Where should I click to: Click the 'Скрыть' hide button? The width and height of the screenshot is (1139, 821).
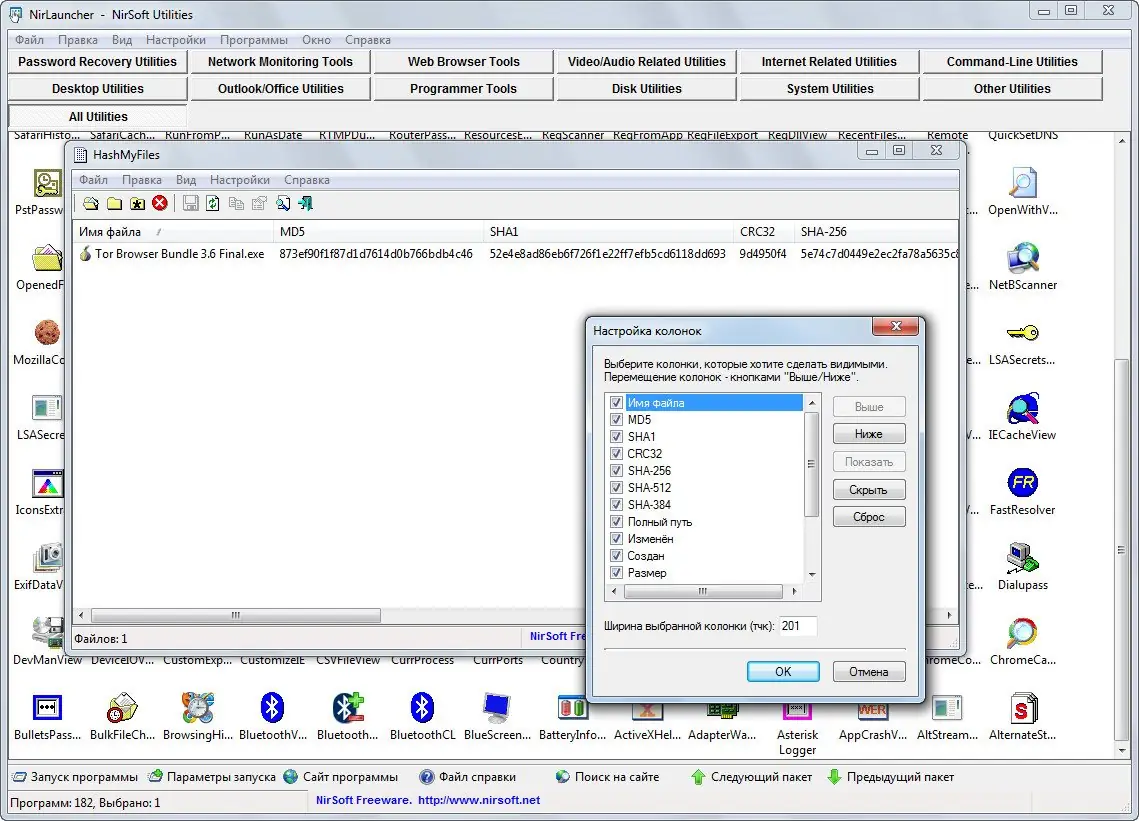click(x=869, y=490)
